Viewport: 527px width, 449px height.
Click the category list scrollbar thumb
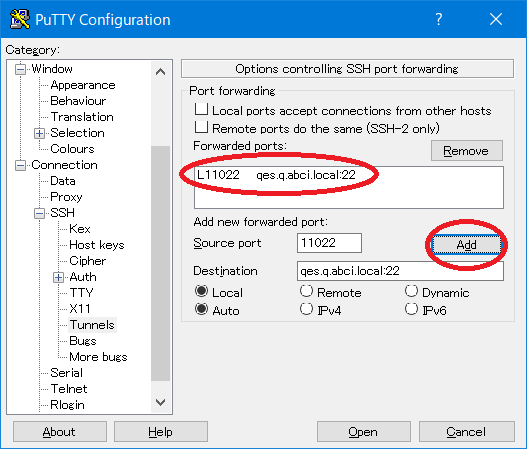[161, 263]
